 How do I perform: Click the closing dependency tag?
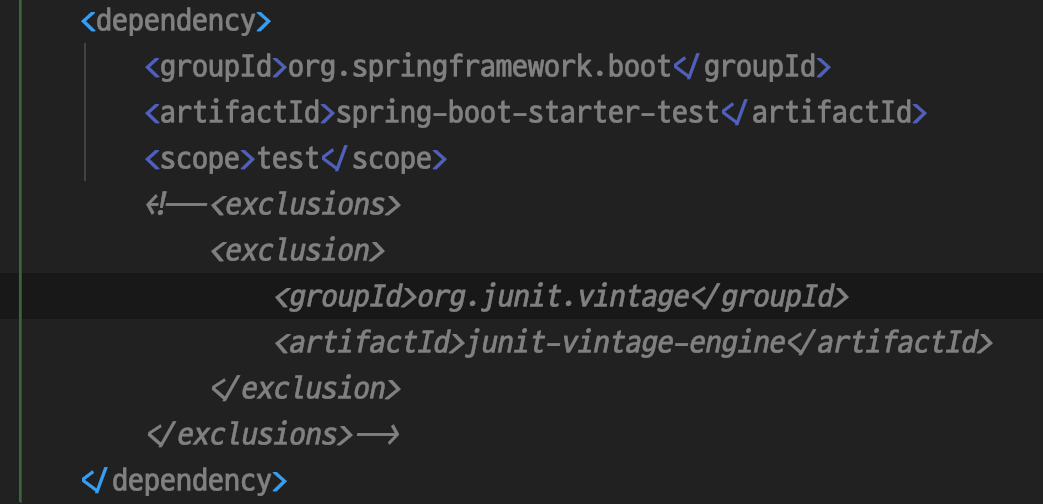184,480
